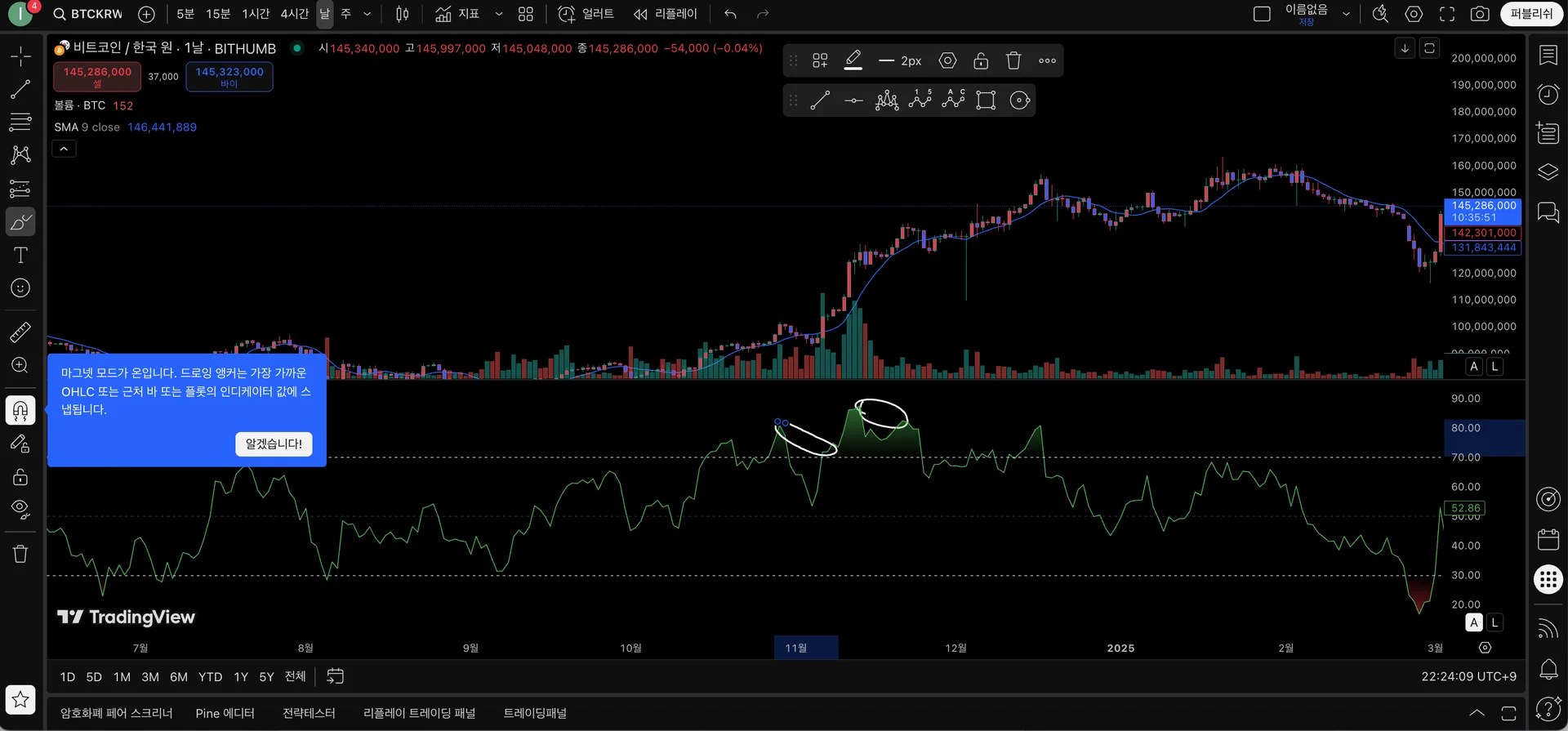The width and height of the screenshot is (1568, 731).
Task: Open the layout name 이름없음 dropdown arrow
Action: coord(1346,14)
